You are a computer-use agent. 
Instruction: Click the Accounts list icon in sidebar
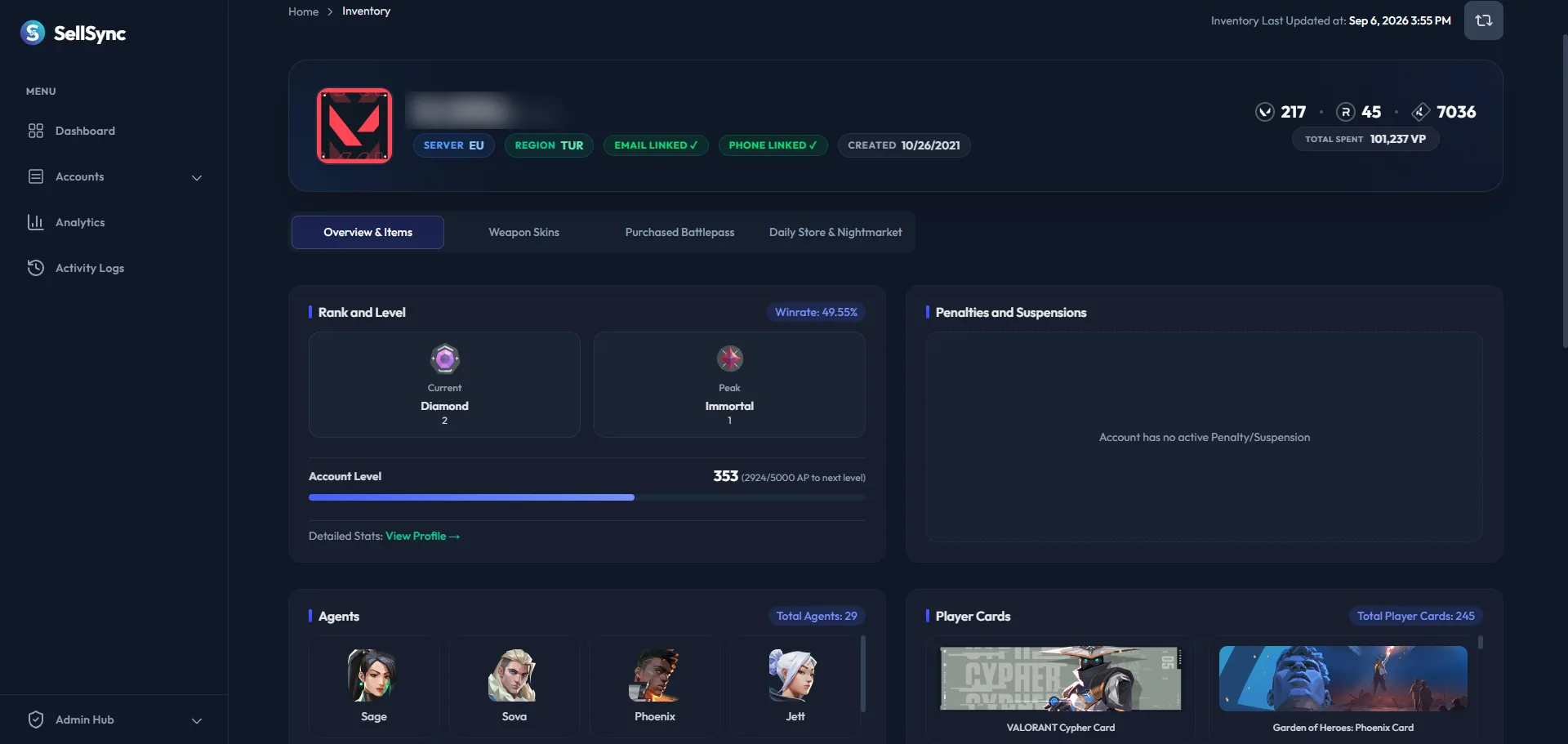click(x=35, y=176)
